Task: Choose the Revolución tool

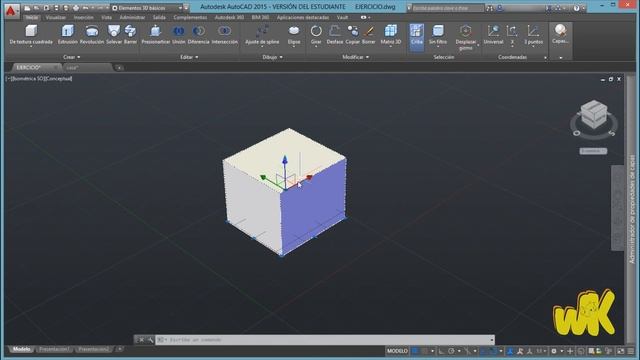Action: click(92, 35)
